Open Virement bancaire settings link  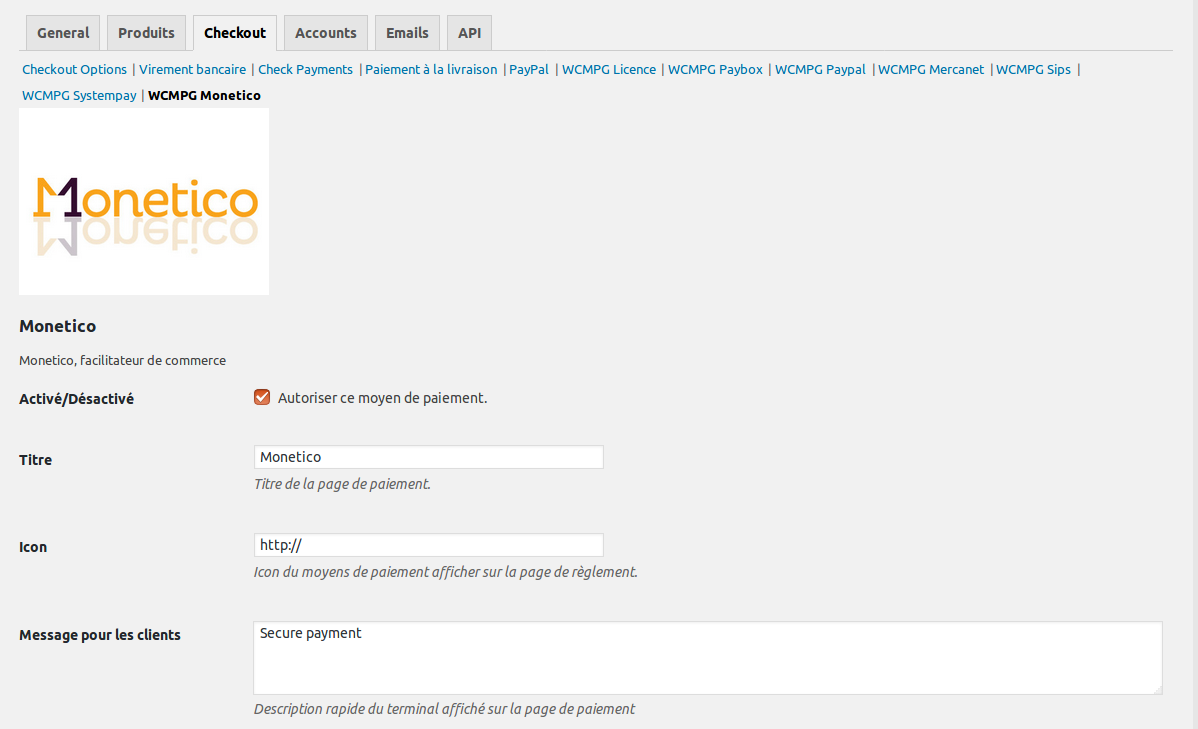point(193,70)
